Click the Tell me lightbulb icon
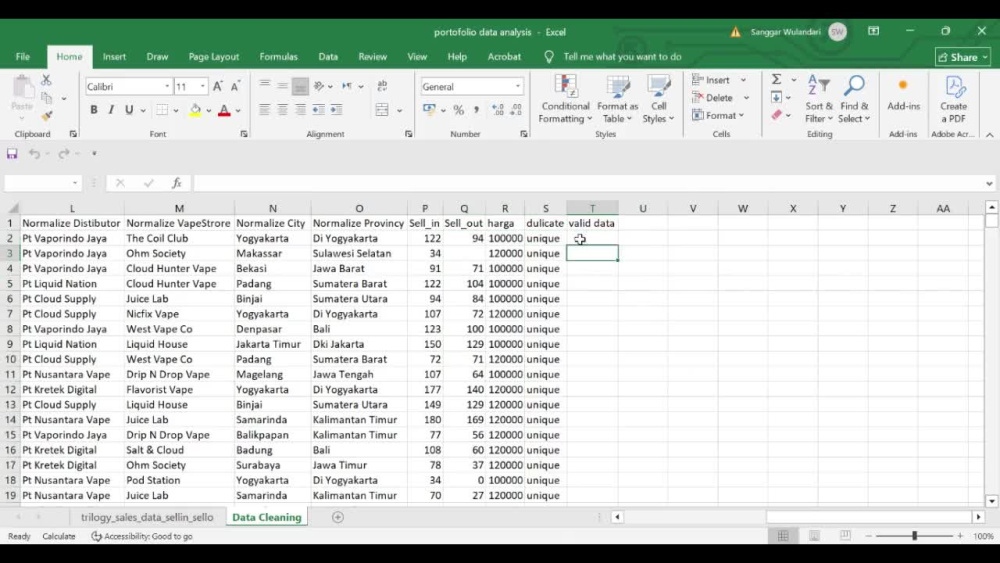 pos(549,57)
